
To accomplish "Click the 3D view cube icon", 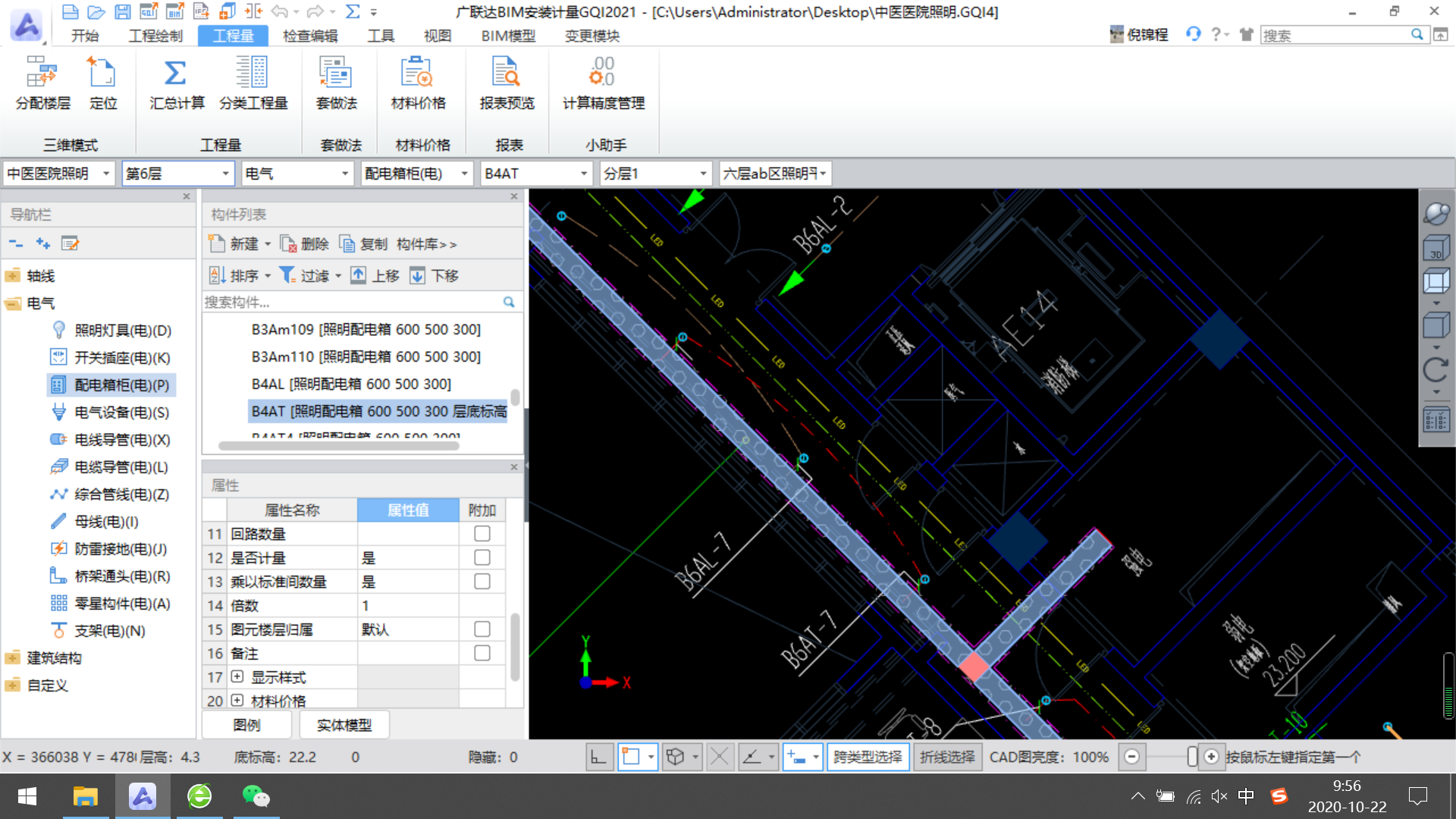I will [x=1436, y=247].
